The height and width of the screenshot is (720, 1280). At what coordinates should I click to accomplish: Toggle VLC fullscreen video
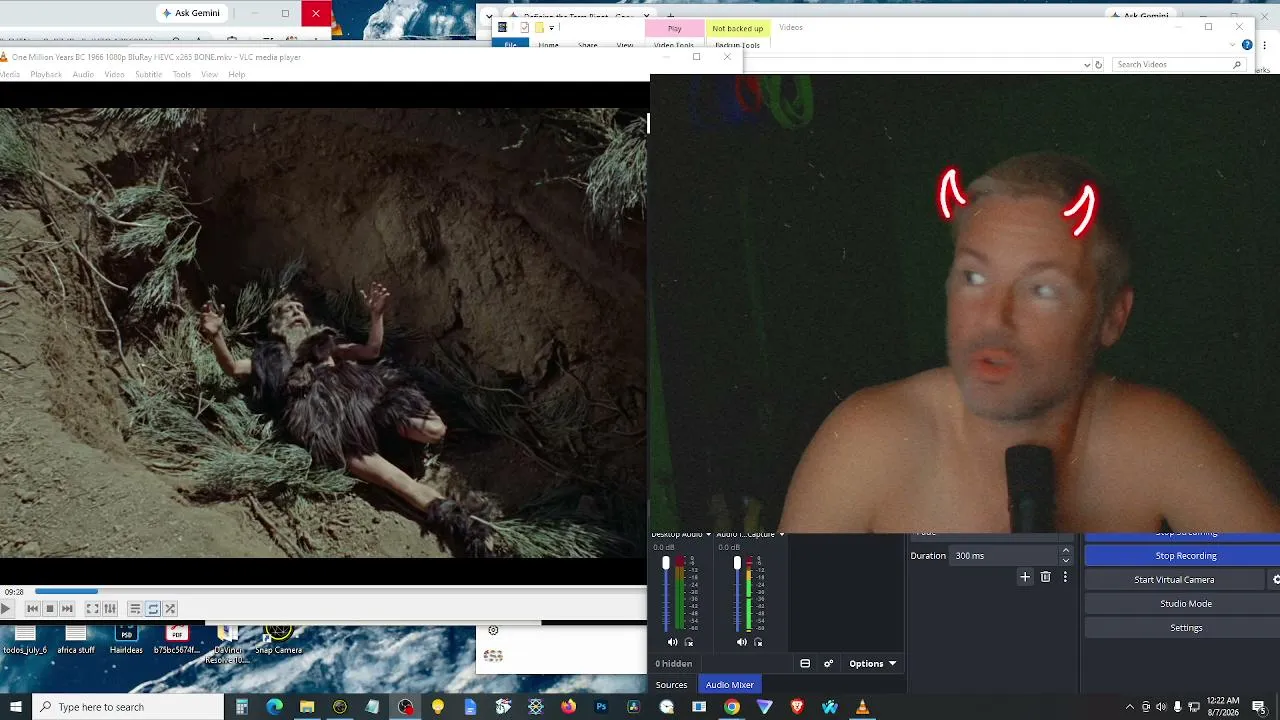pyautogui.click(x=92, y=608)
